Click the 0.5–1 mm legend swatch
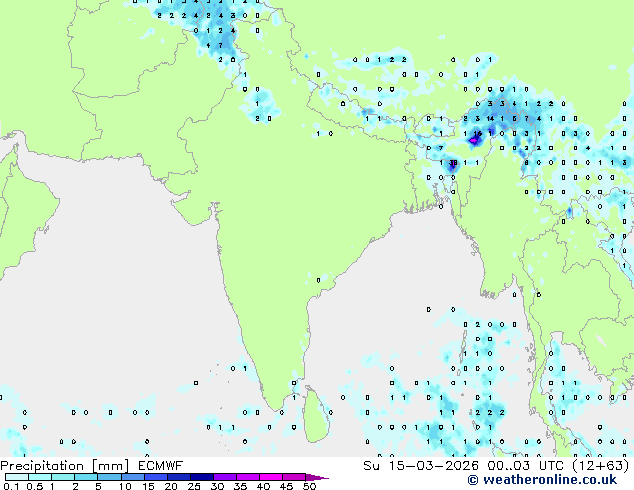The image size is (634, 490). 40,477
